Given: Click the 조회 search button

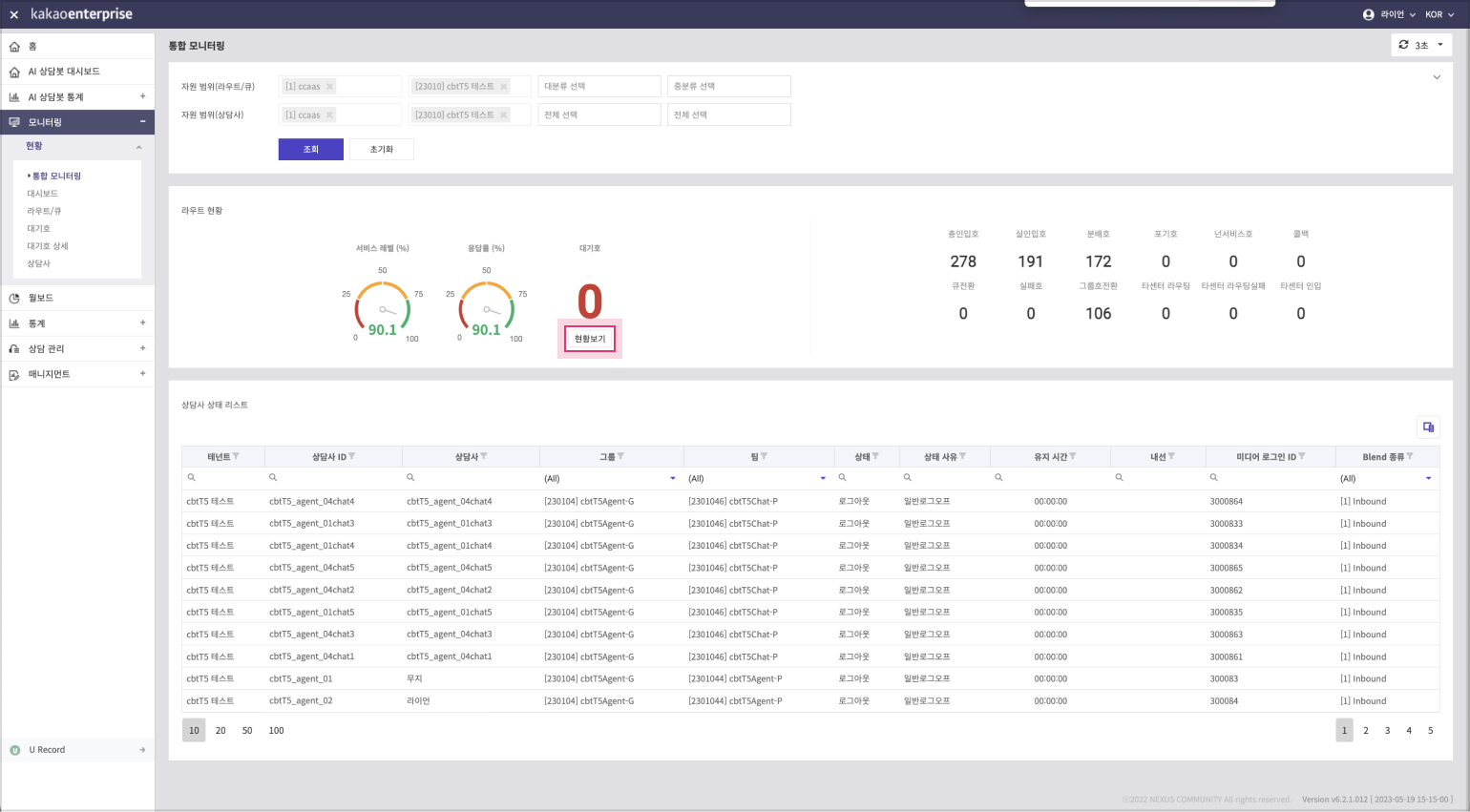Looking at the screenshot, I should 310,150.
